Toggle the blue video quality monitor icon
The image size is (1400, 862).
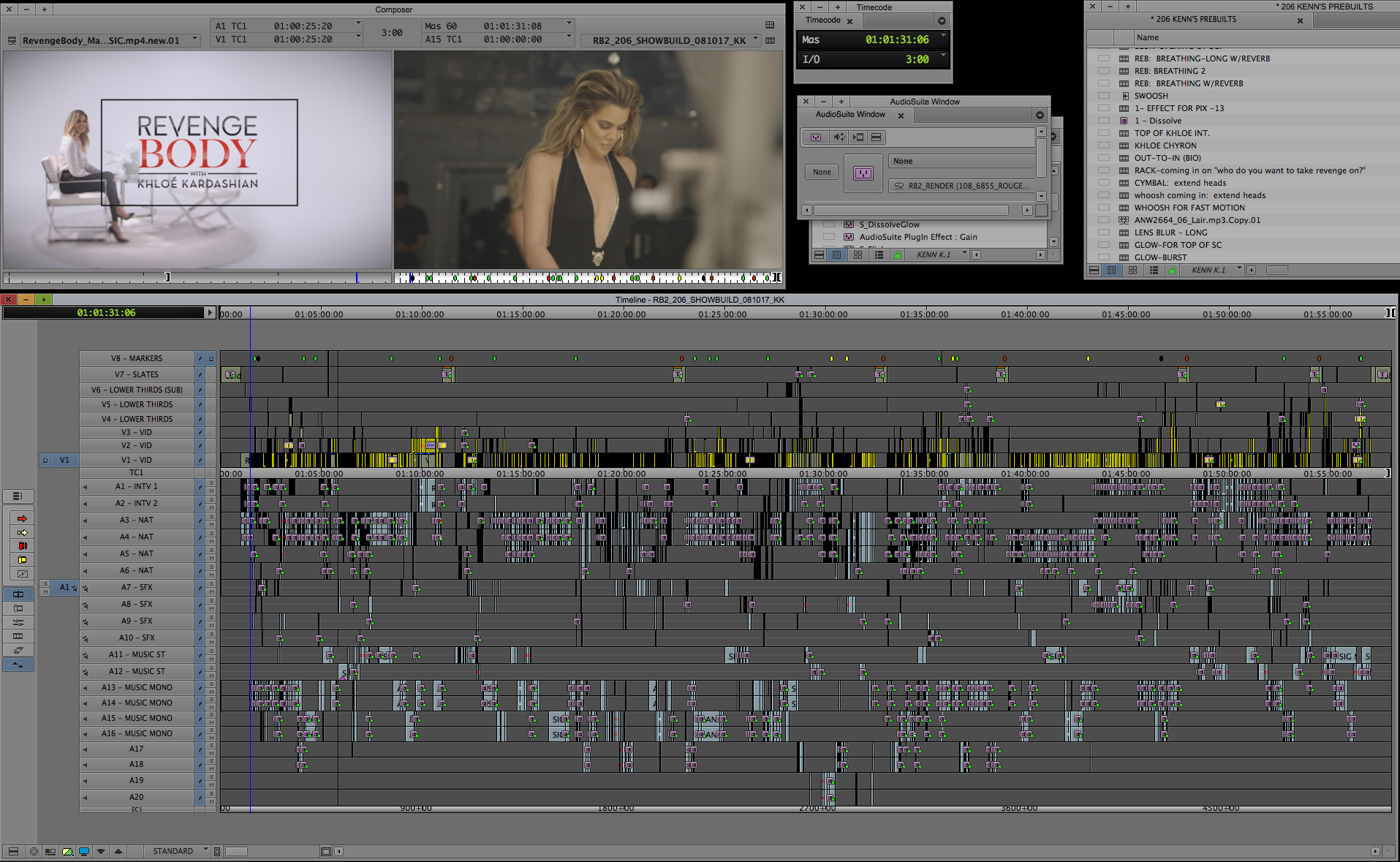(x=84, y=851)
